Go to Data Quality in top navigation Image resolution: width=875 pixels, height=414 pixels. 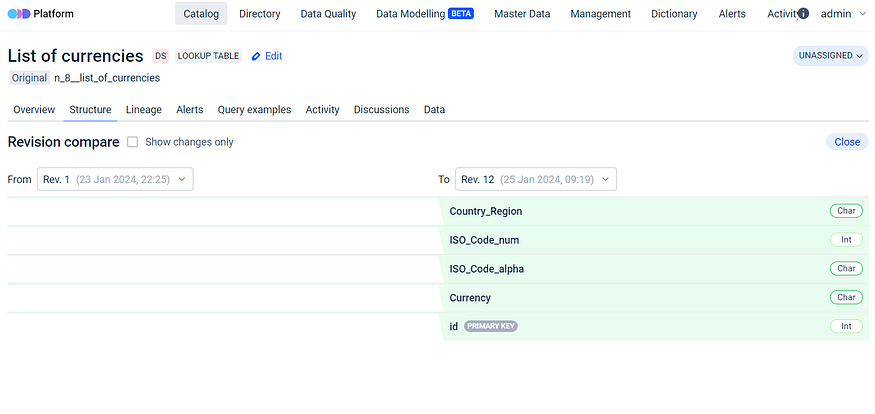[328, 14]
